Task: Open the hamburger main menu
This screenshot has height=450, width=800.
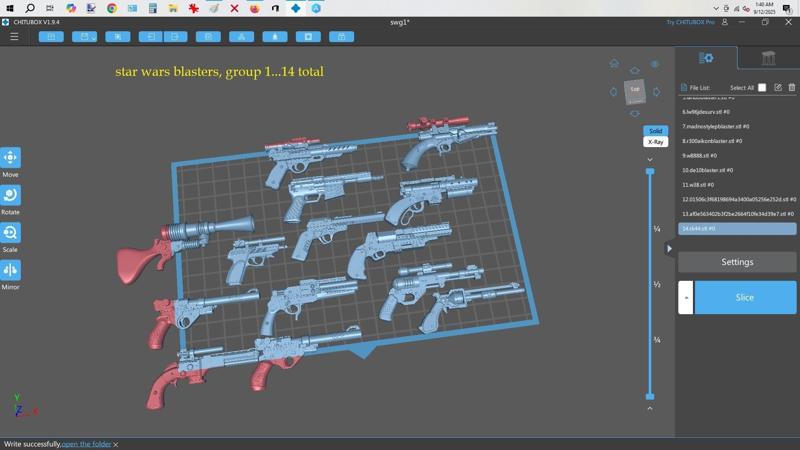Action: [x=14, y=37]
